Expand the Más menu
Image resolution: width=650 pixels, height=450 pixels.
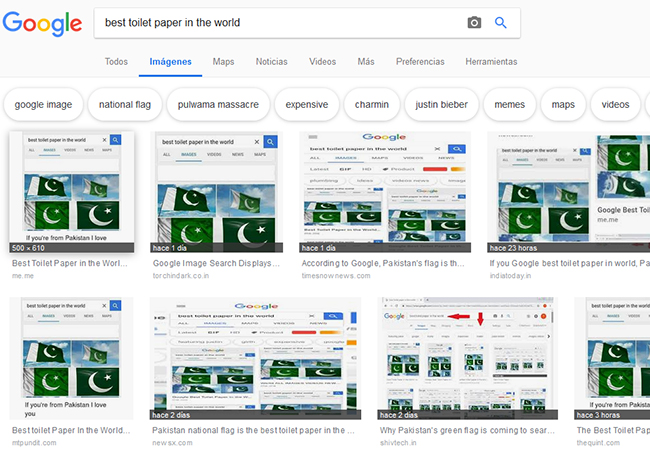[366, 62]
